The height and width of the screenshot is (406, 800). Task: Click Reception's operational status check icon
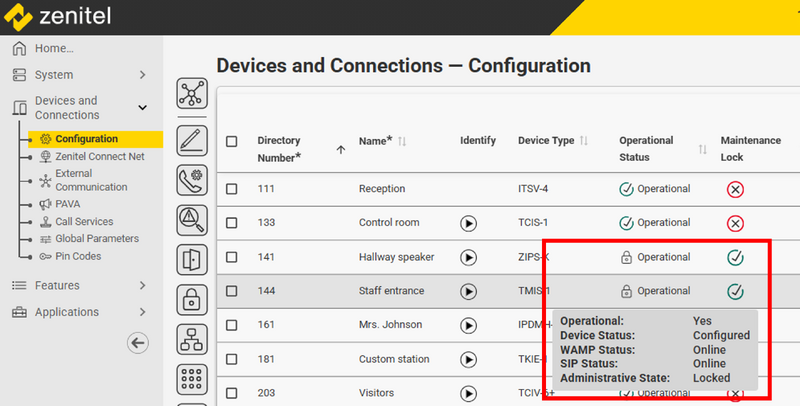tap(626, 189)
